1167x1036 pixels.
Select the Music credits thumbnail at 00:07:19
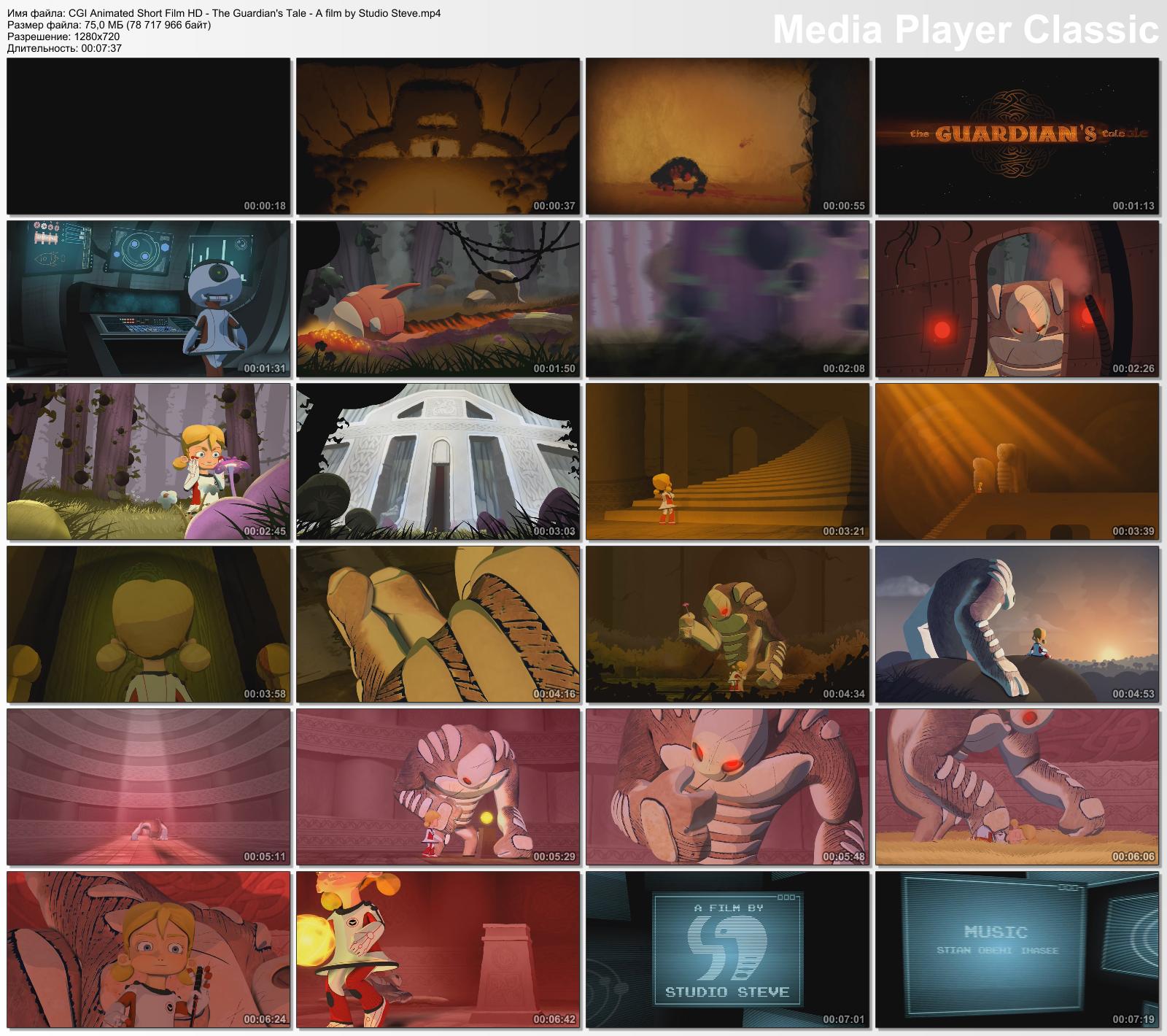pos(1017,950)
